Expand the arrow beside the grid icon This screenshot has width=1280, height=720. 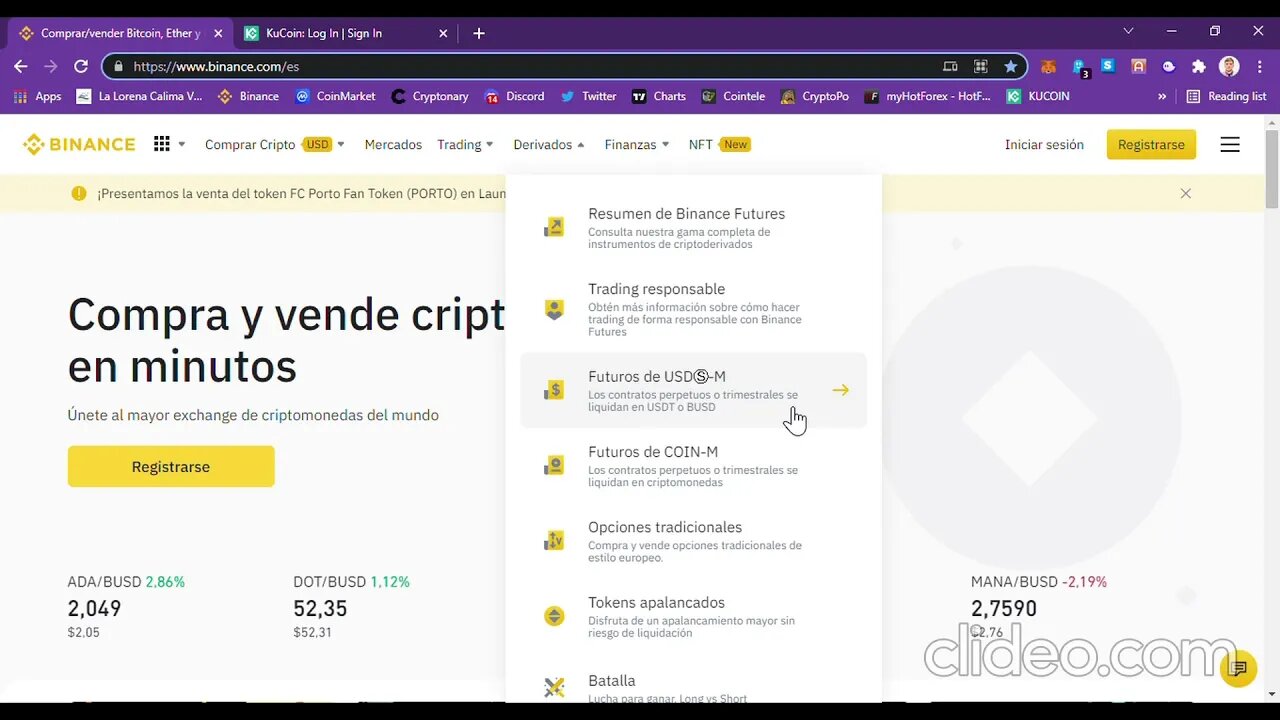pos(182,144)
